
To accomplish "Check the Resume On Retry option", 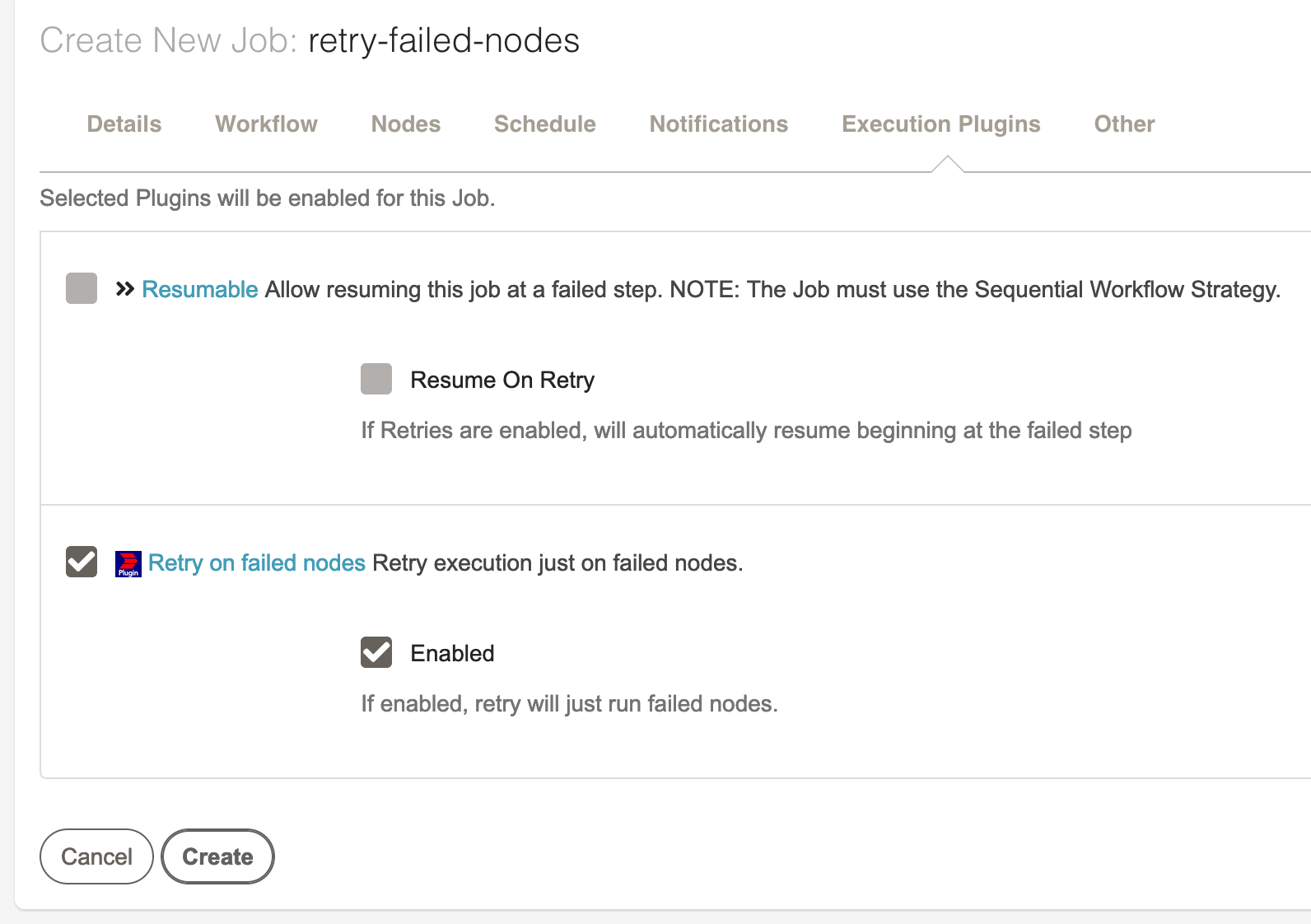I will pyautogui.click(x=376, y=379).
